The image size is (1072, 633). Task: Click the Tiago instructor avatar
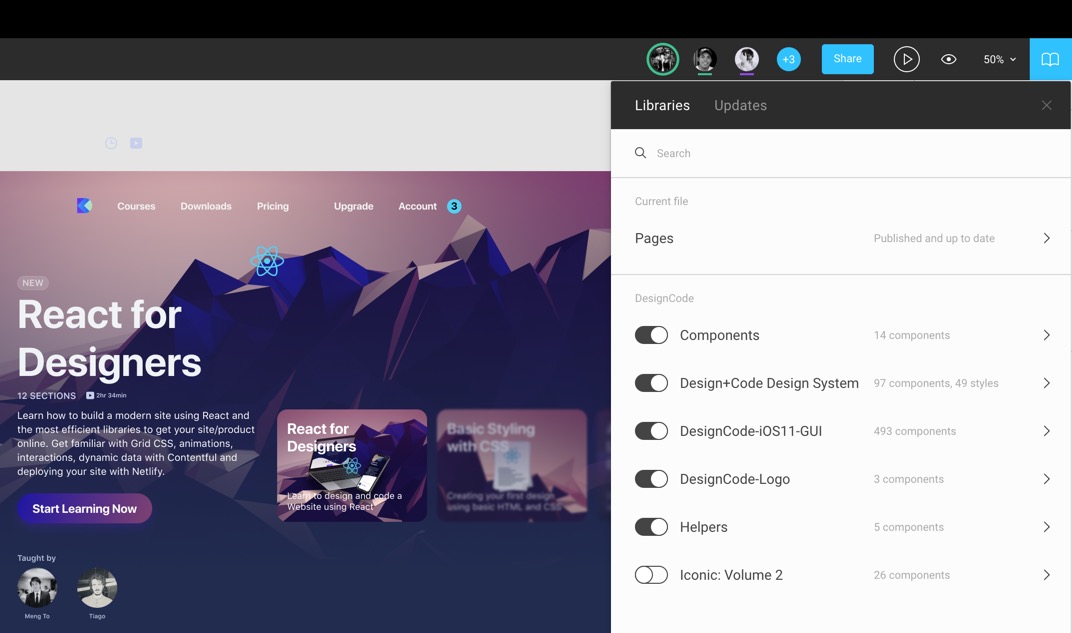tap(97, 588)
